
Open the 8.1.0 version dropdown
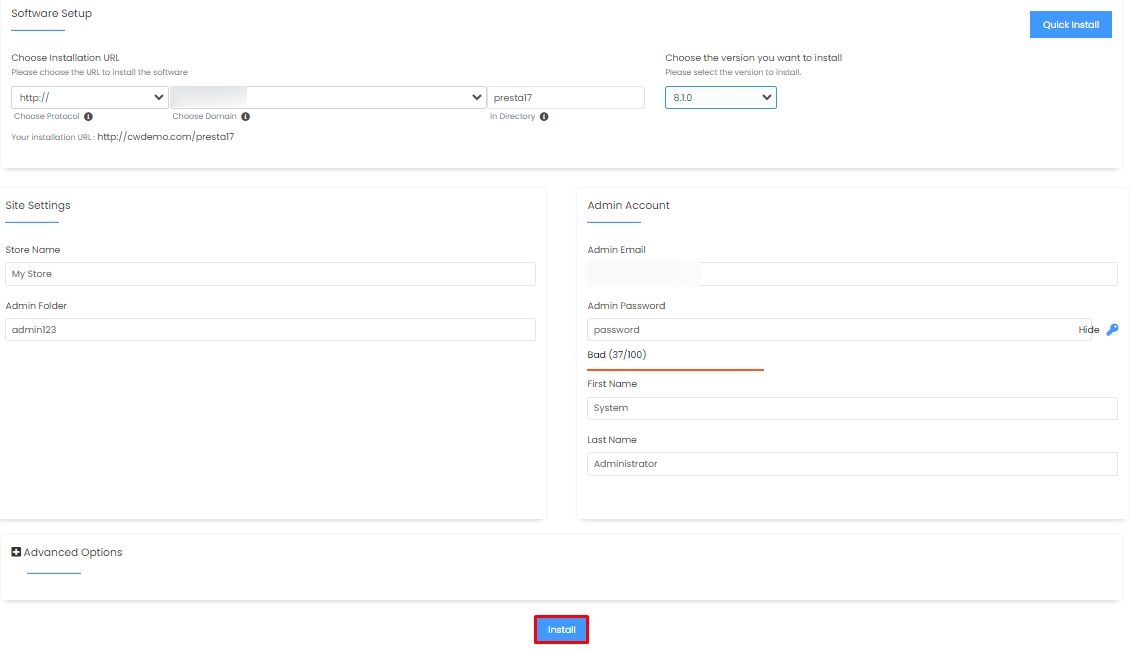pos(720,98)
